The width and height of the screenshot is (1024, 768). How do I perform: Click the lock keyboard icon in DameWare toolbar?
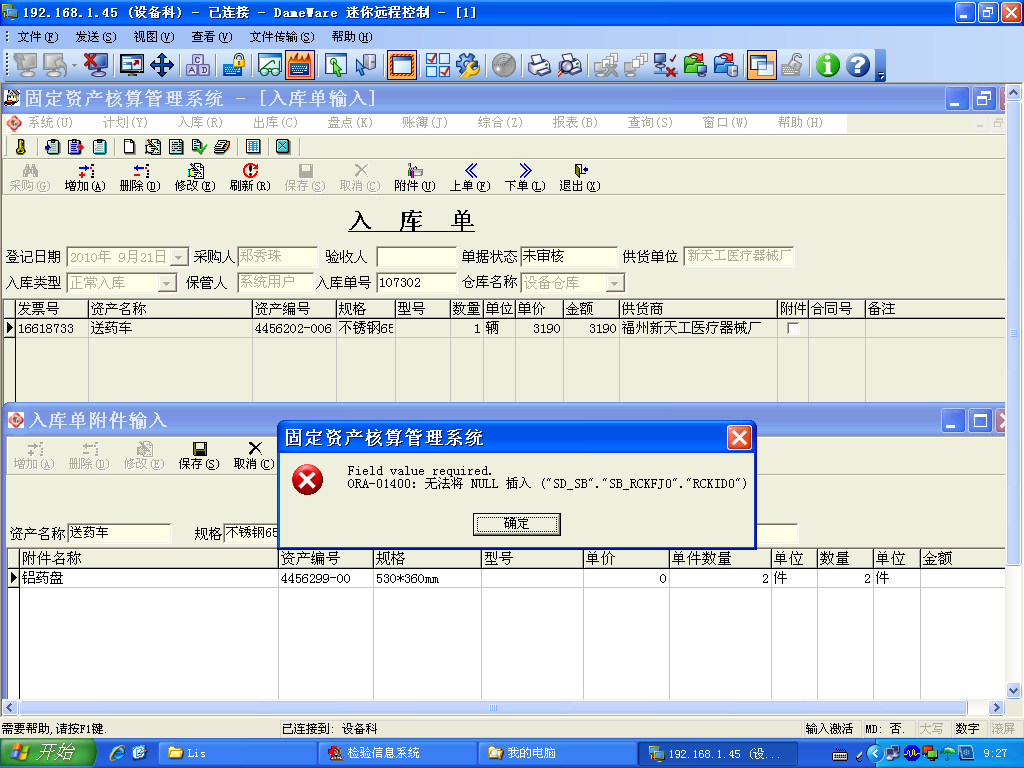(x=234, y=65)
